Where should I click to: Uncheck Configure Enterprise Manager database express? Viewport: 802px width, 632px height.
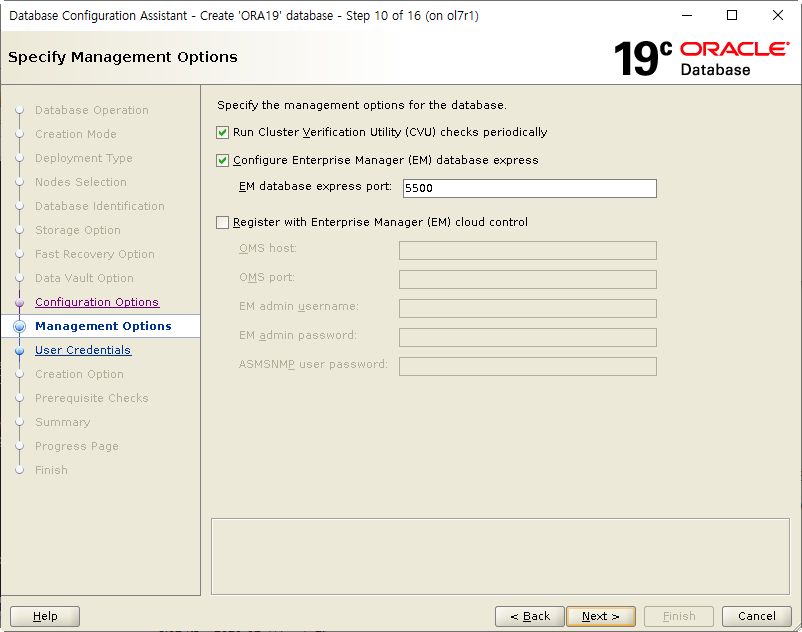click(x=222, y=160)
